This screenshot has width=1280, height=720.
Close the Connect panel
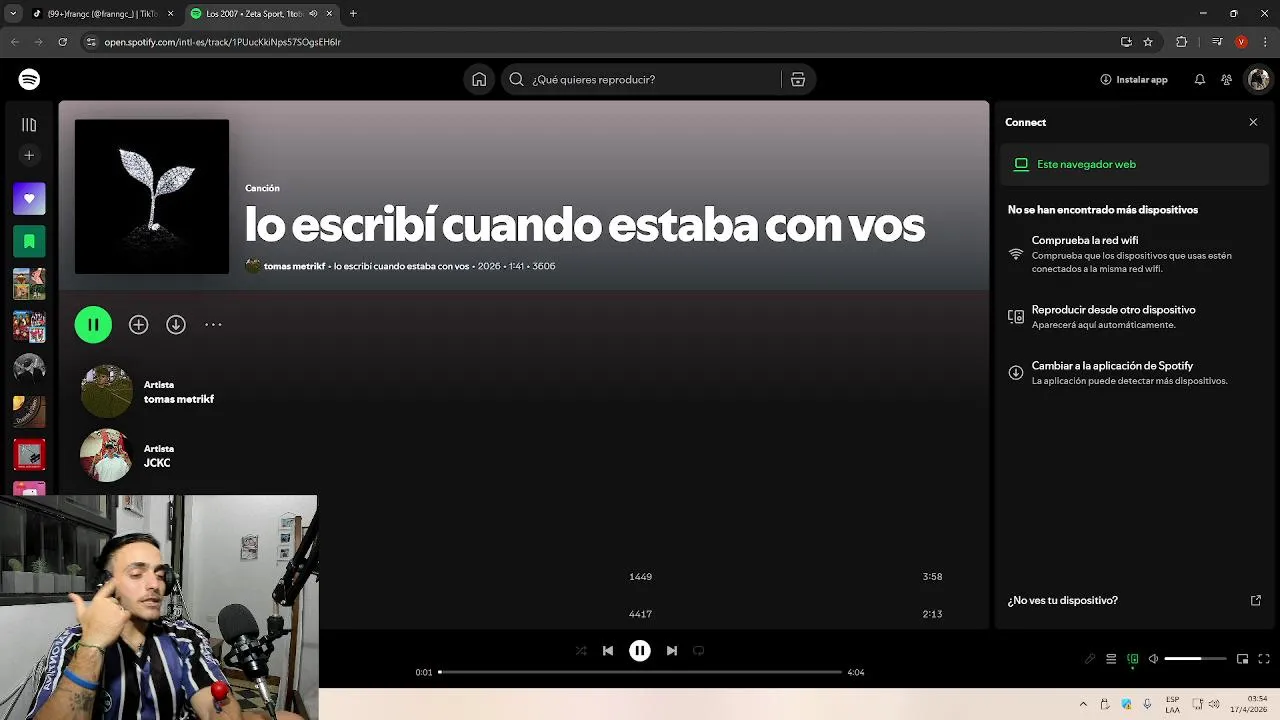coord(1253,122)
